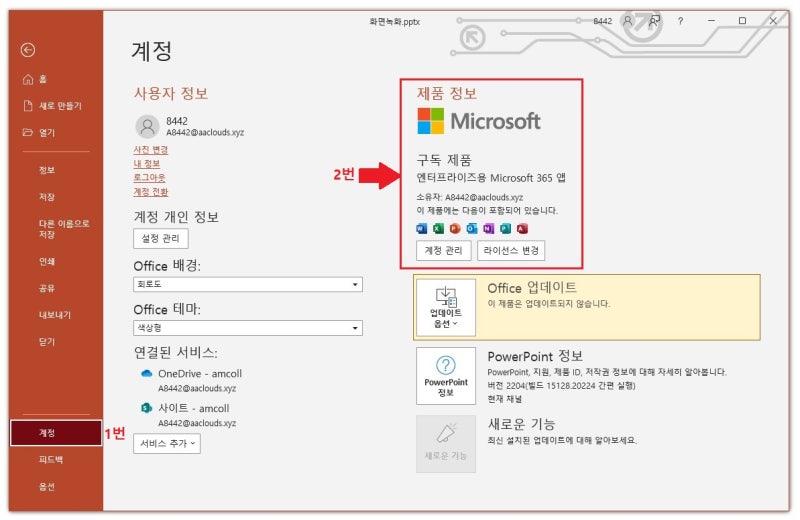The image size is (800, 520).
Task: Click the account person icon in title bar
Action: 628,21
